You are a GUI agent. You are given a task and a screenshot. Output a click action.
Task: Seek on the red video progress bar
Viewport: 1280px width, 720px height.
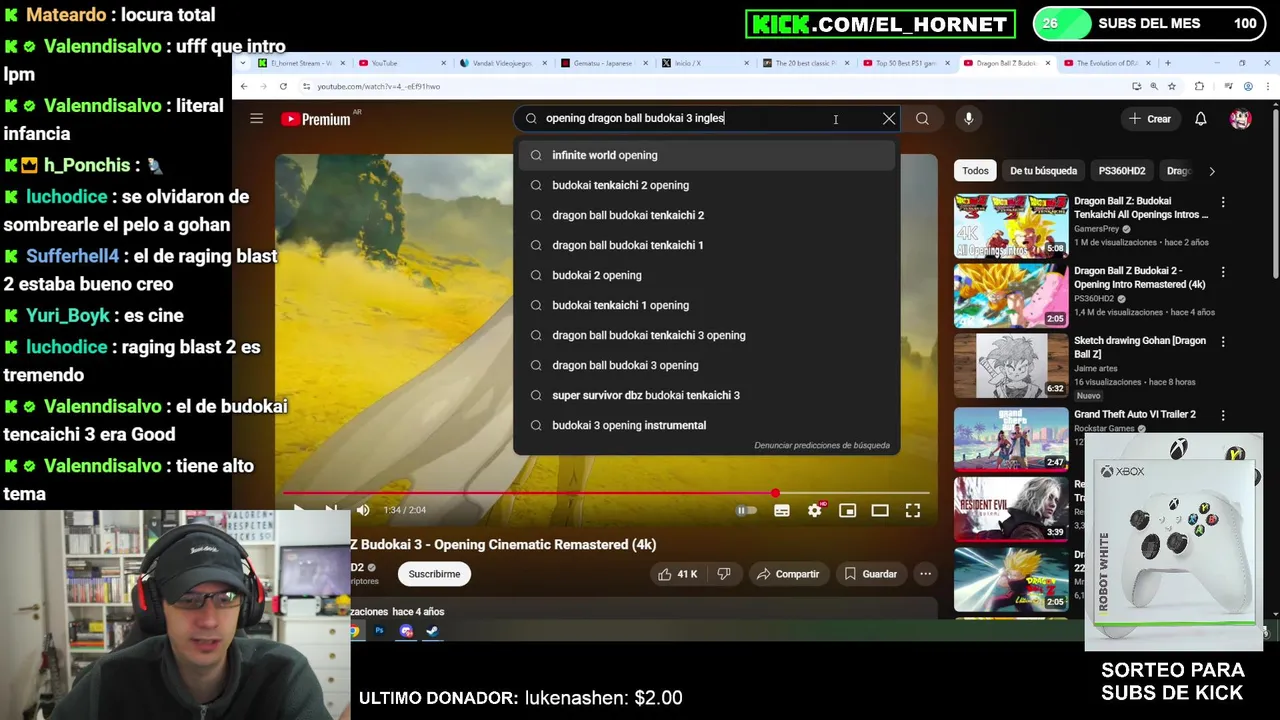(606, 493)
